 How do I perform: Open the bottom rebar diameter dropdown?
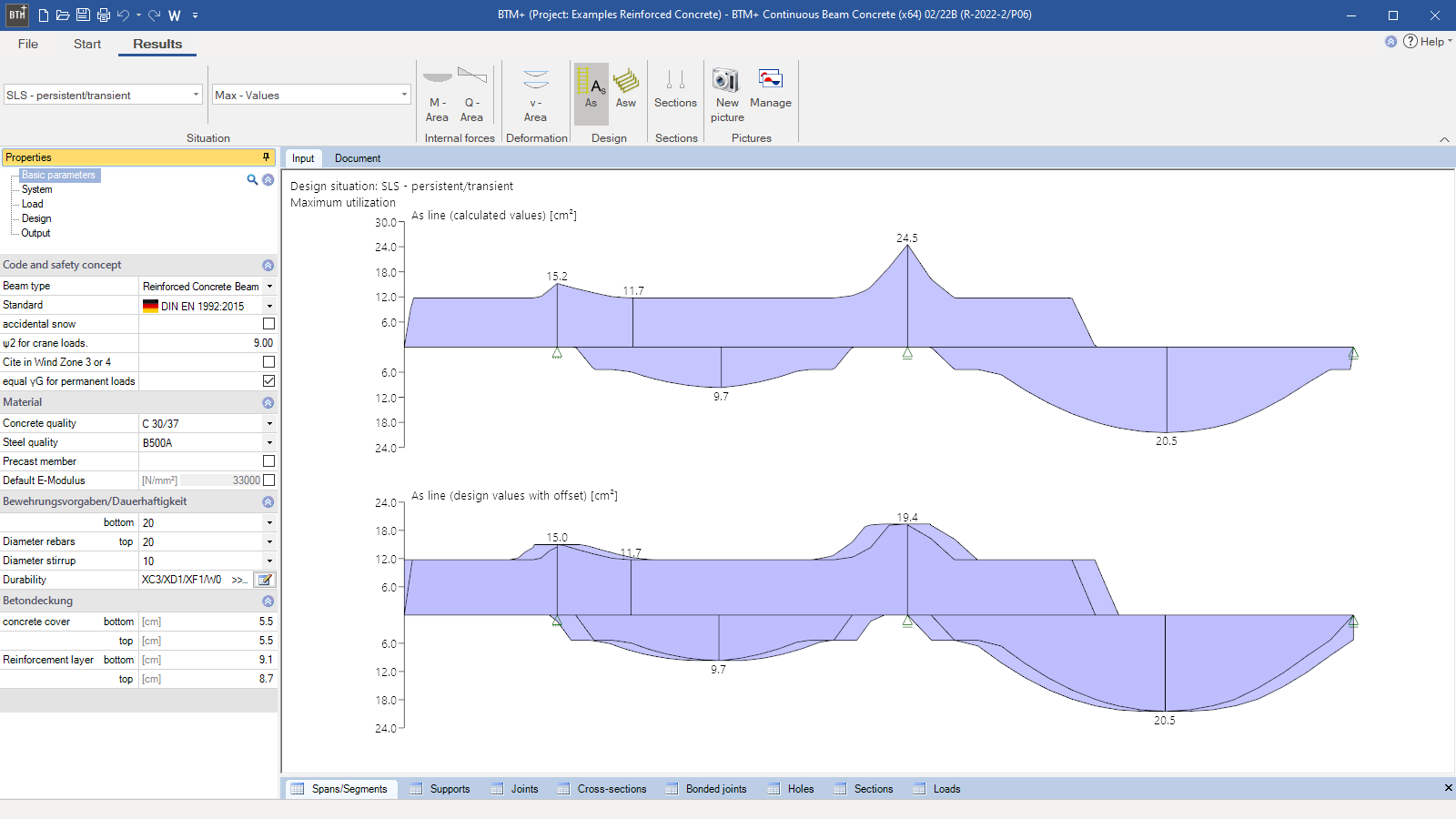(269, 522)
